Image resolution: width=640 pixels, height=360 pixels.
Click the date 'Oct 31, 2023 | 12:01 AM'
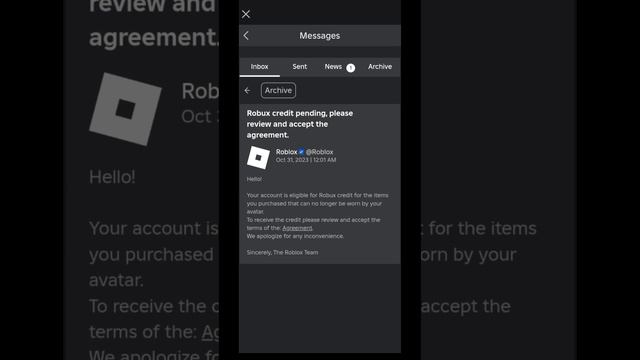pos(306,160)
